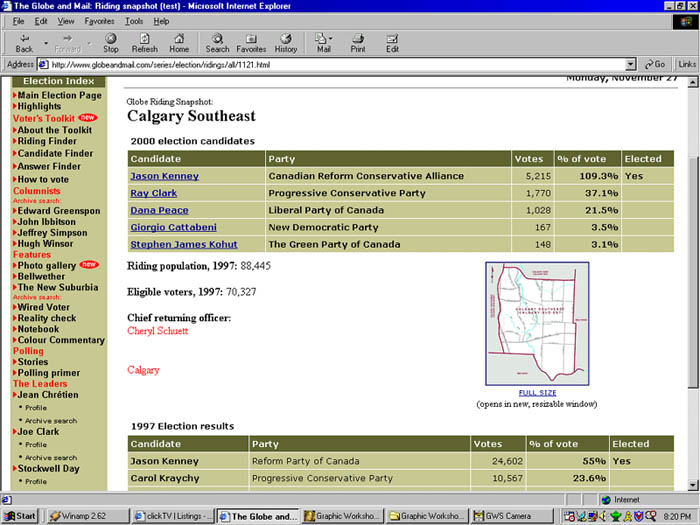Click the page scrollbar up arrow
Screen dimensions: 700x525
tap(692, 82)
